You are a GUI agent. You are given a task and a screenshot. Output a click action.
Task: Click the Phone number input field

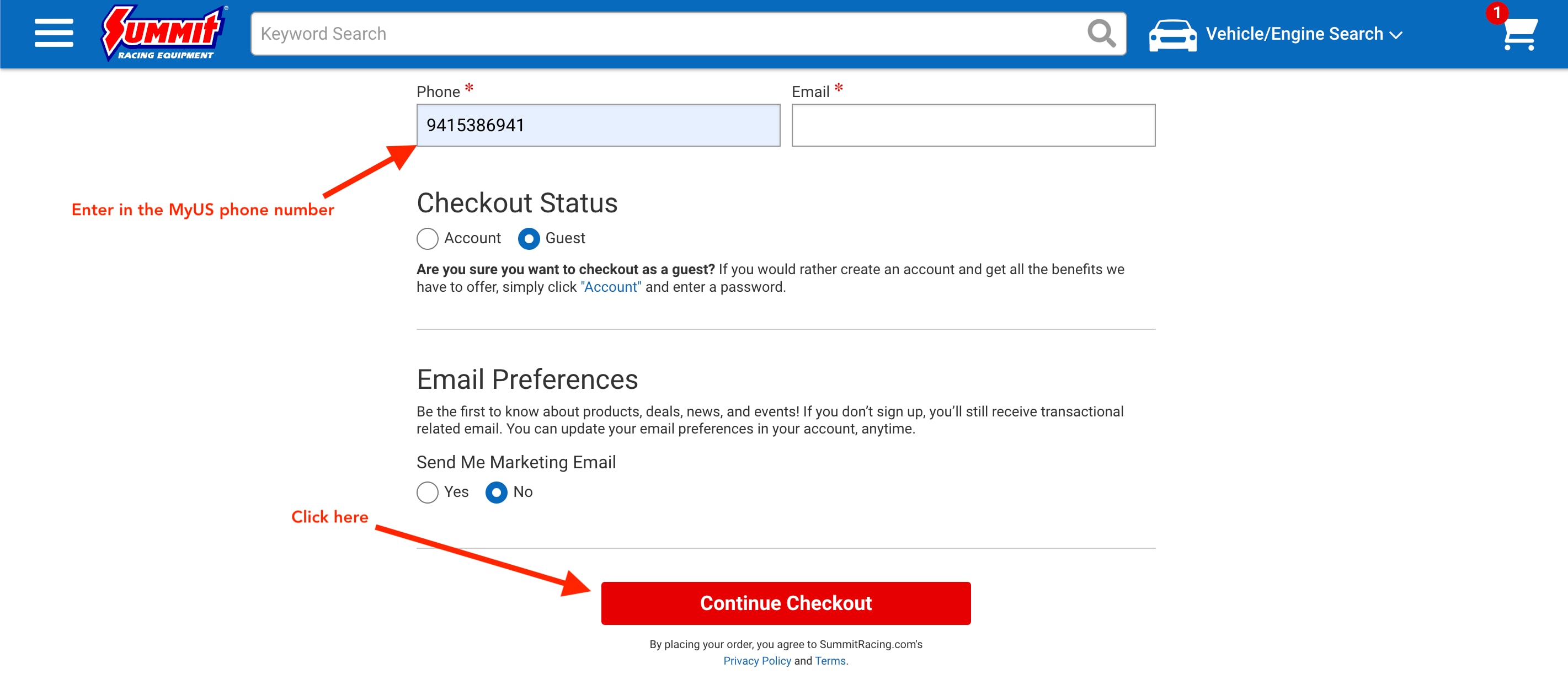(598, 125)
